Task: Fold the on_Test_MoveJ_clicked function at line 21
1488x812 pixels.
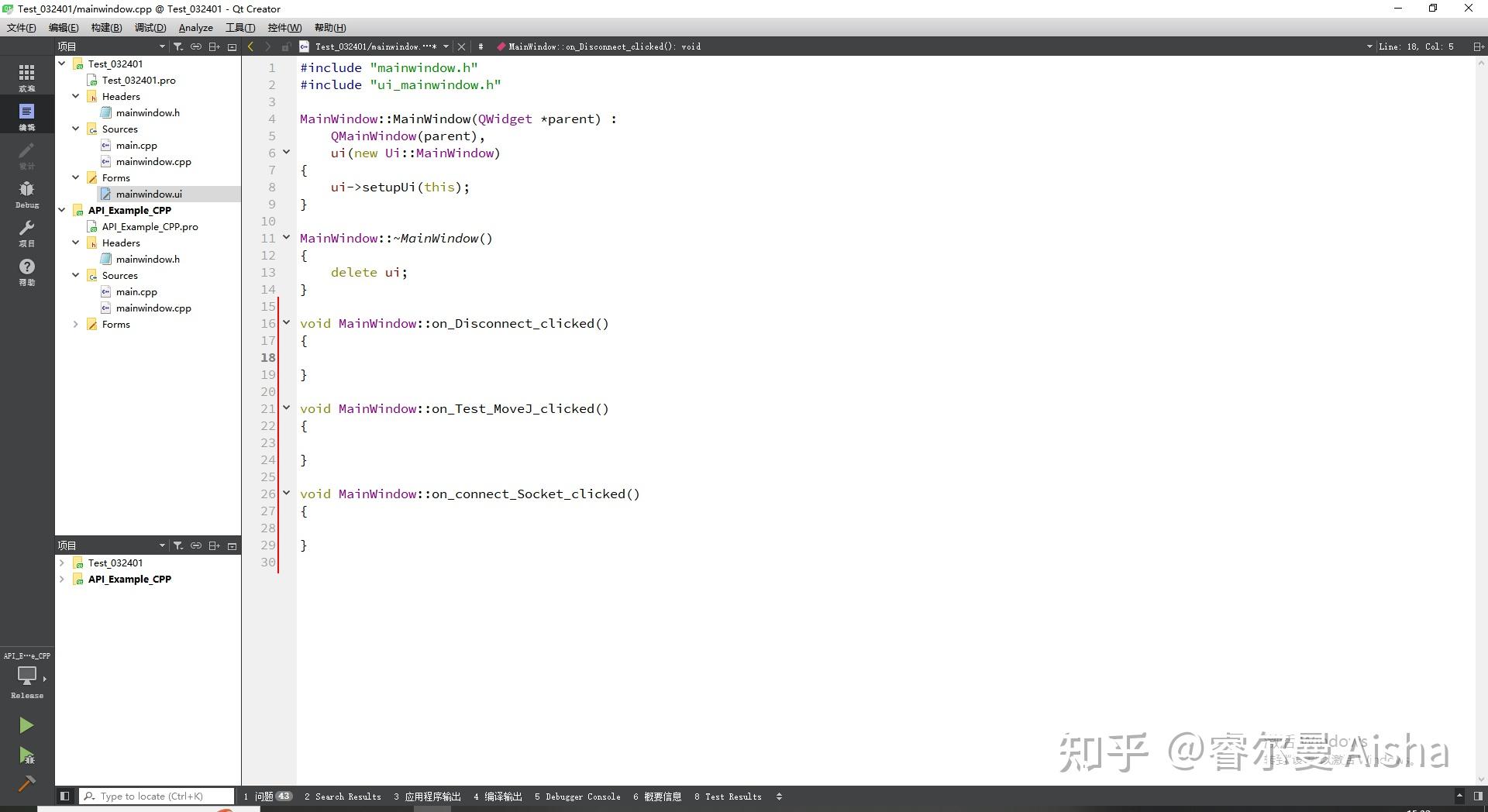Action: click(x=286, y=408)
